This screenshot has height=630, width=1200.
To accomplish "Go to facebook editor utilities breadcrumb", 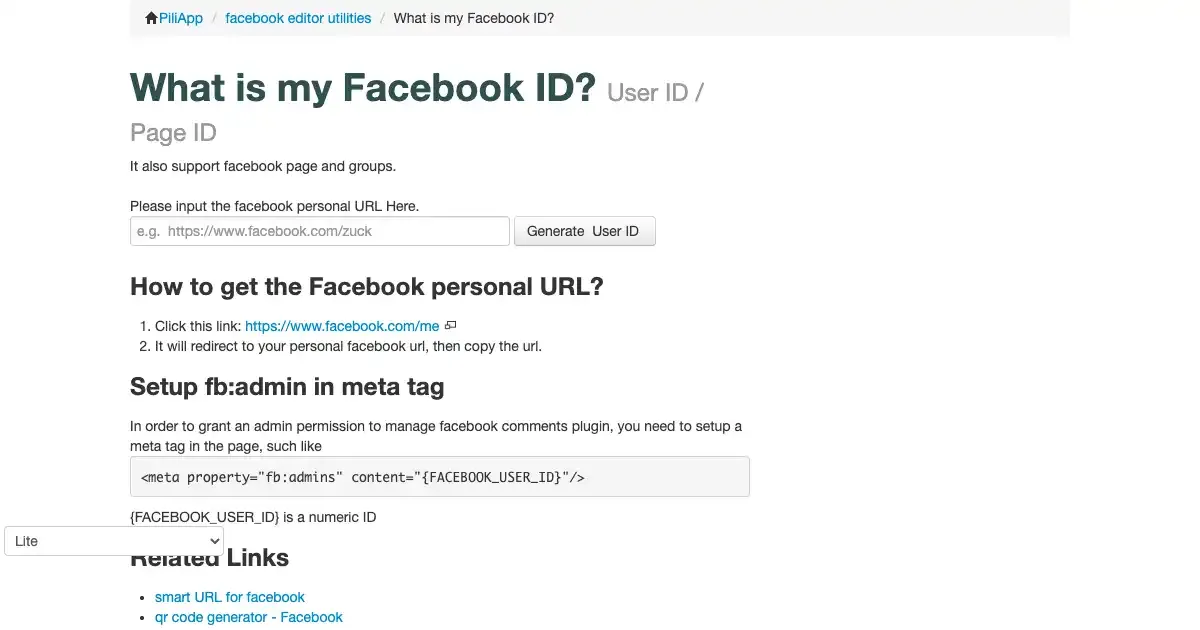I will [298, 18].
